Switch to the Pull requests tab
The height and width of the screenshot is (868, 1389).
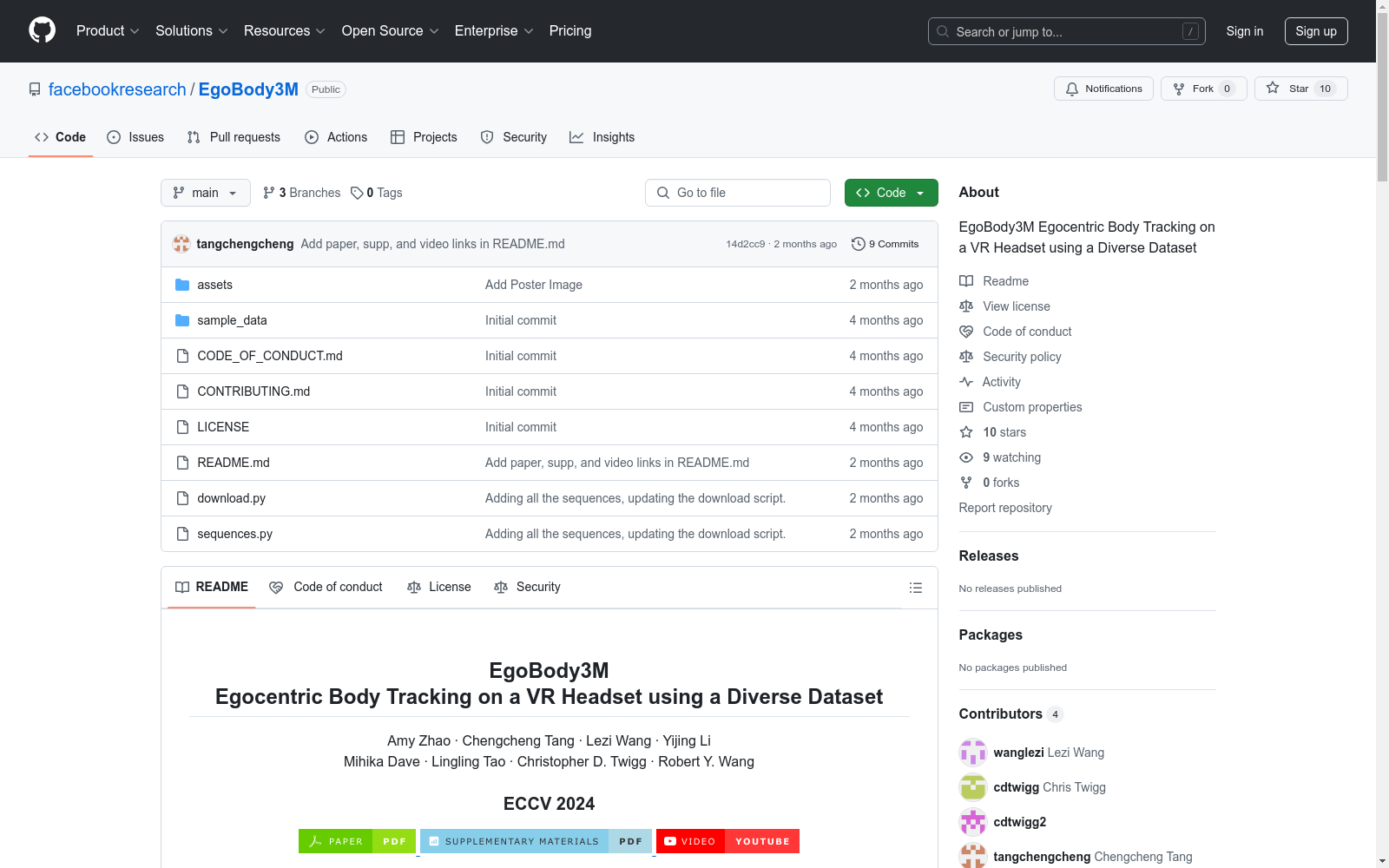234,137
